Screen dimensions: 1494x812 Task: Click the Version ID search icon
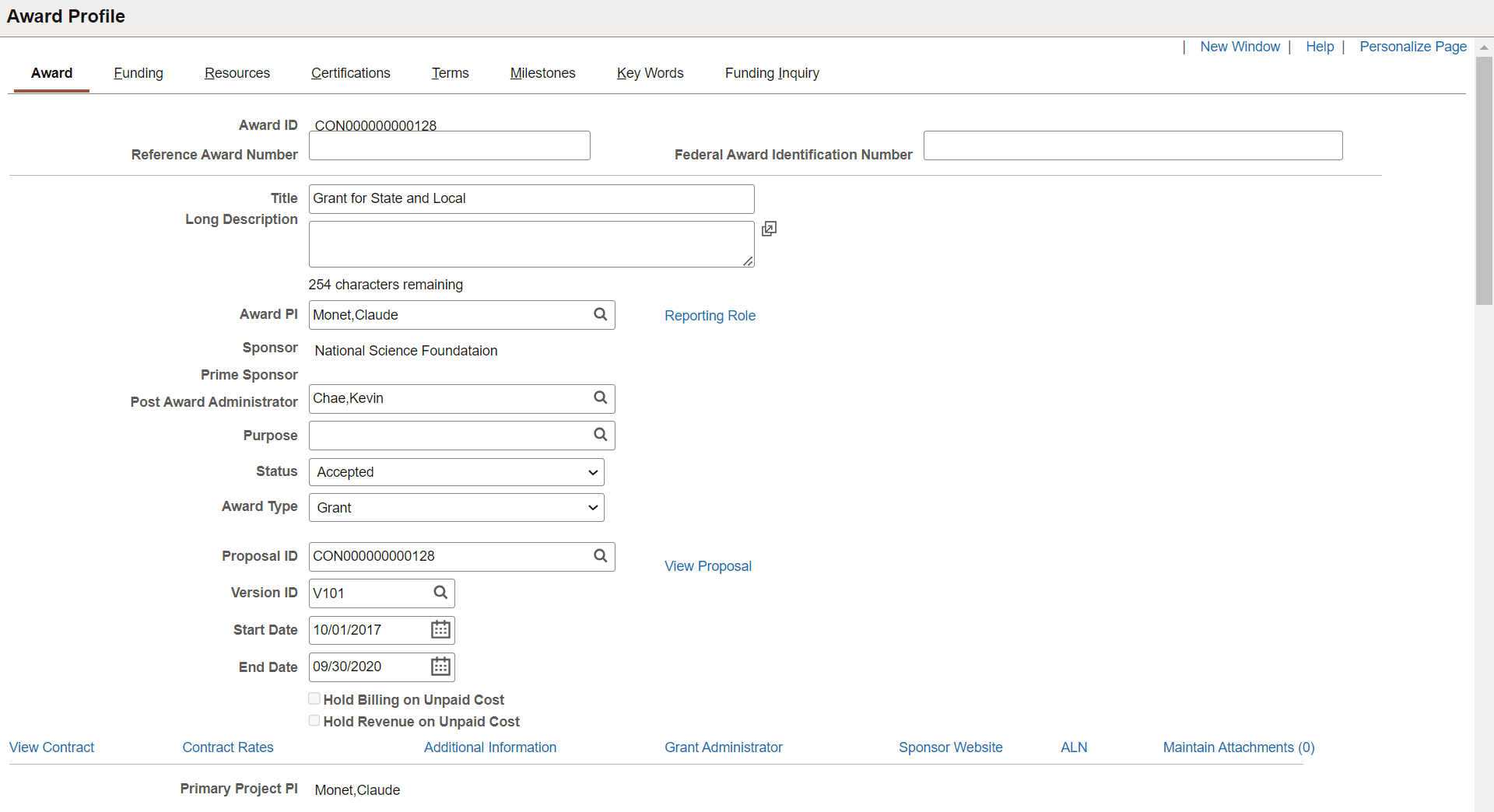[x=440, y=593]
